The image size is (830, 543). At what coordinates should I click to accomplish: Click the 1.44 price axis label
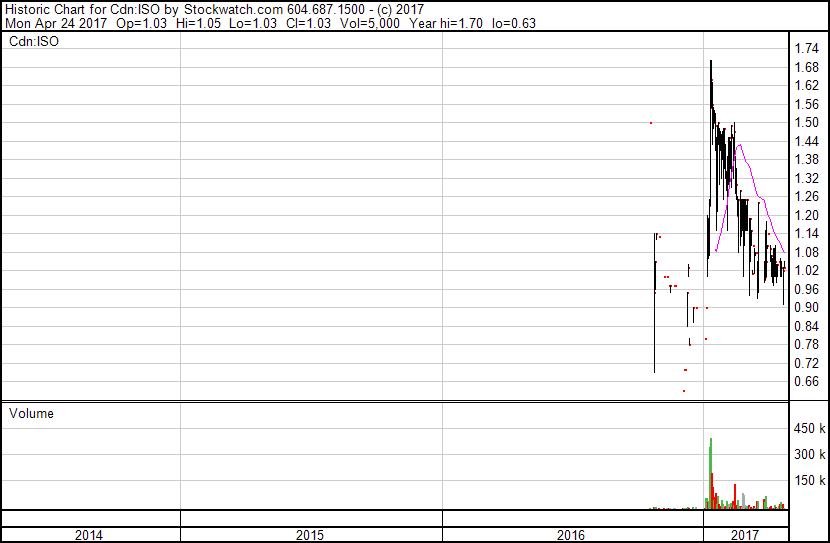click(x=807, y=141)
